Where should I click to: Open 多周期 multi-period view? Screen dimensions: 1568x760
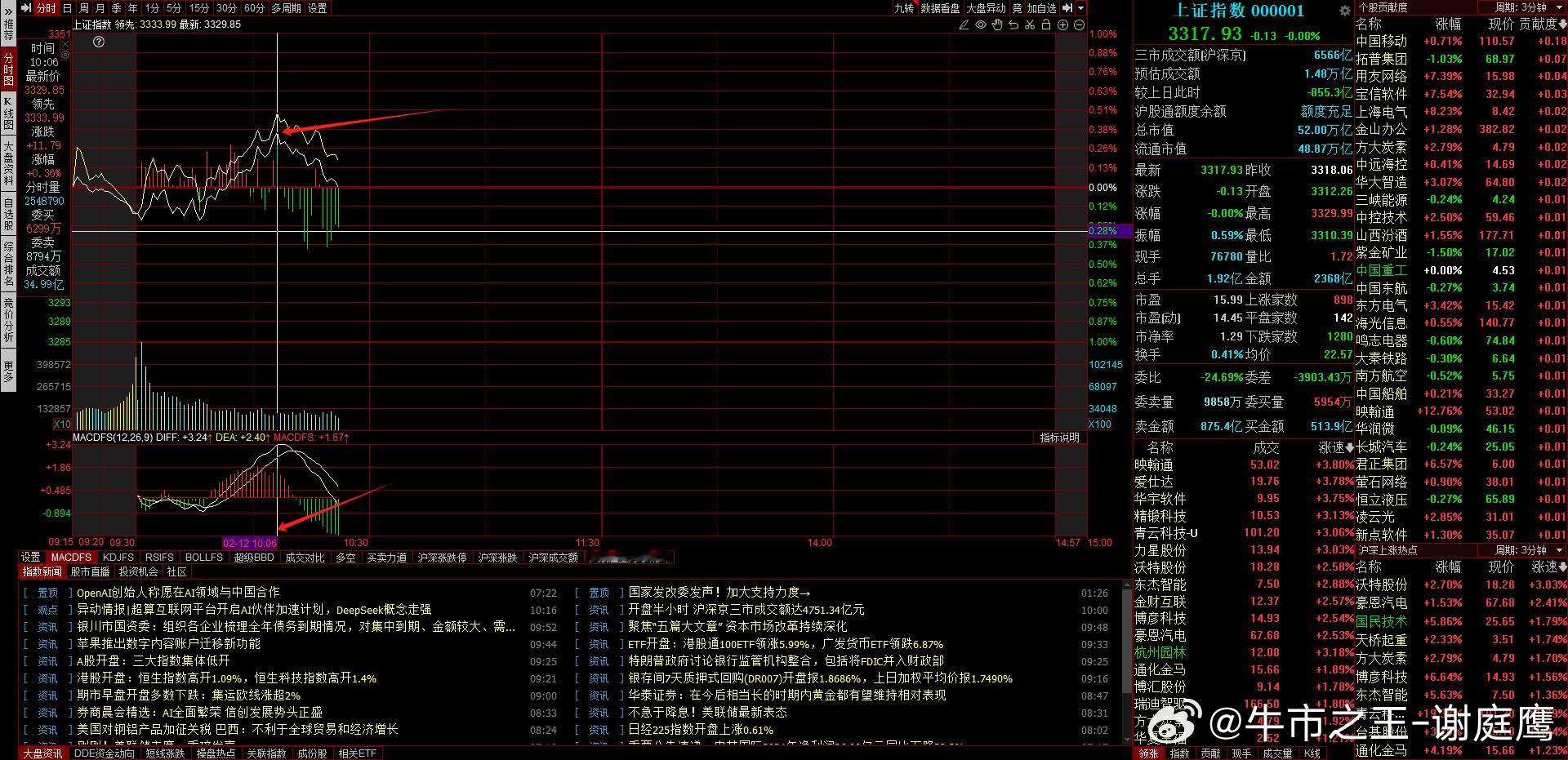[287, 8]
